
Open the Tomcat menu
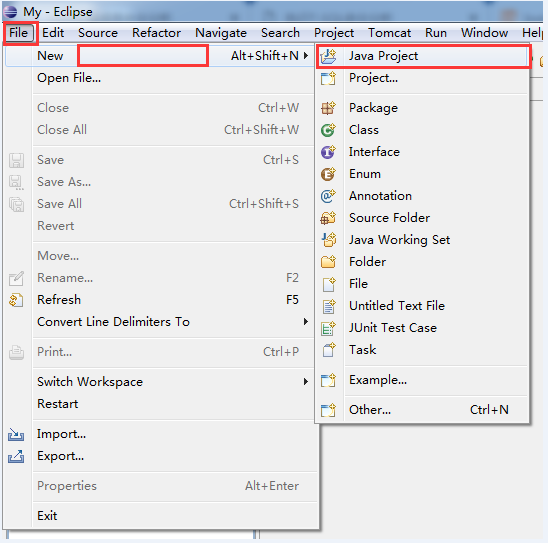tap(389, 33)
